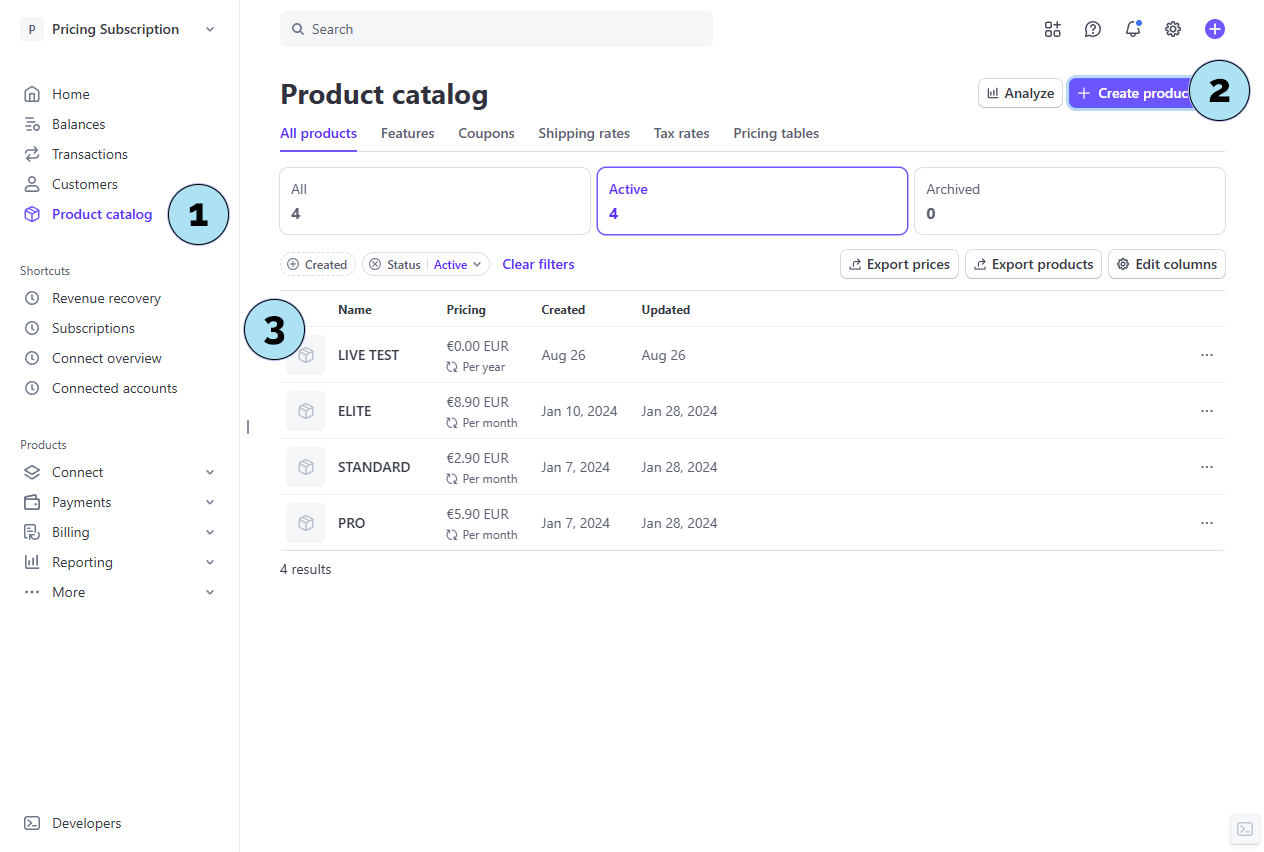Click the apps grid plus icon
Image resolution: width=1264 pixels, height=852 pixels.
point(1052,29)
